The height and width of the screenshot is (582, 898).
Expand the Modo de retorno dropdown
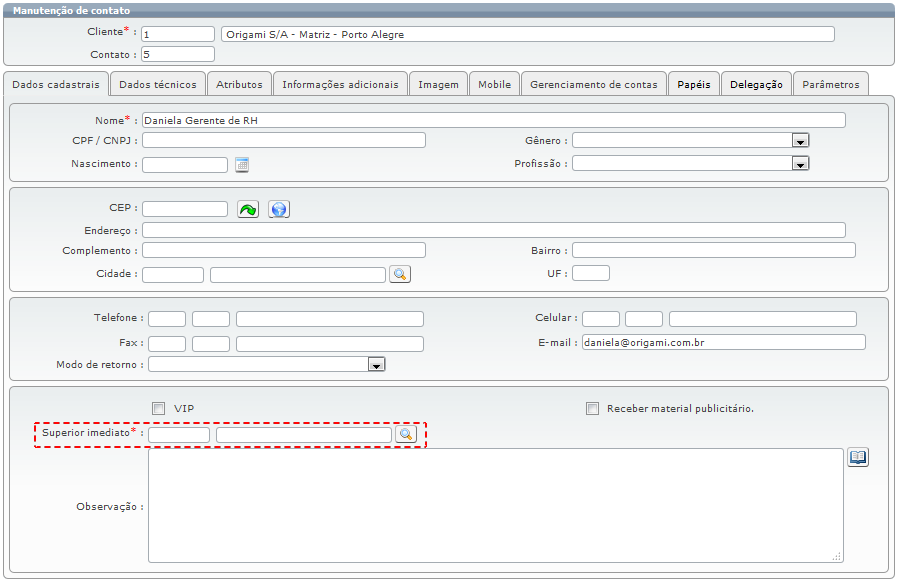point(376,366)
